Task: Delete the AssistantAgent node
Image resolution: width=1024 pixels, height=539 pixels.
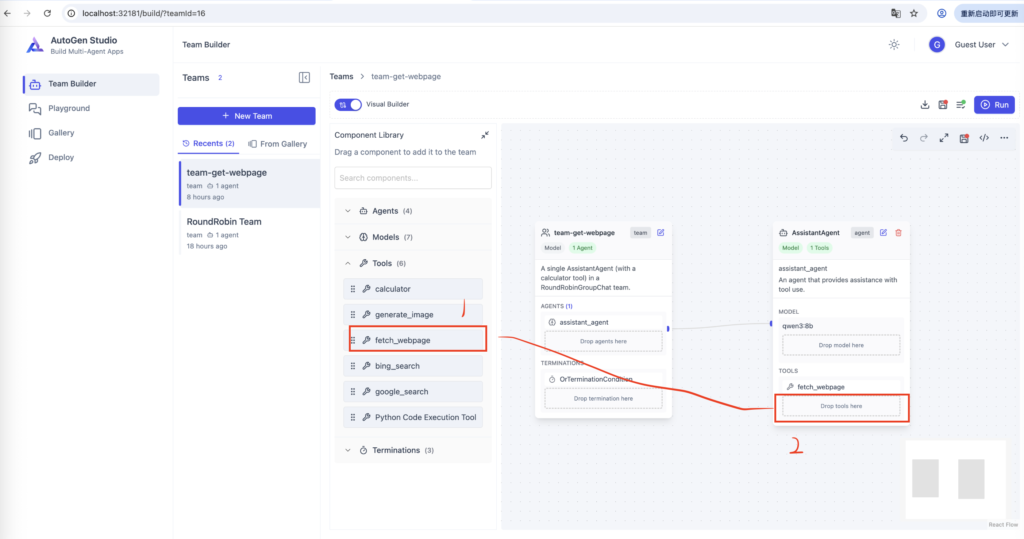Action: [x=898, y=233]
